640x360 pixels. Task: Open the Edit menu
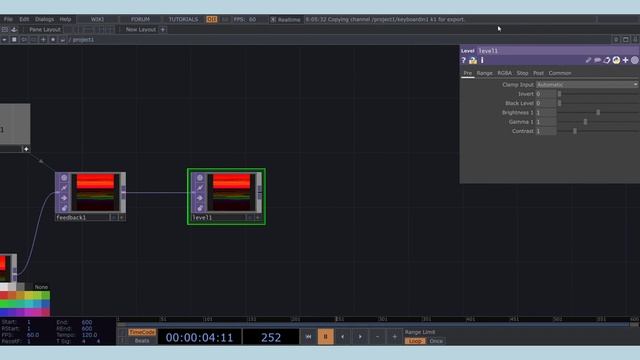(x=24, y=19)
